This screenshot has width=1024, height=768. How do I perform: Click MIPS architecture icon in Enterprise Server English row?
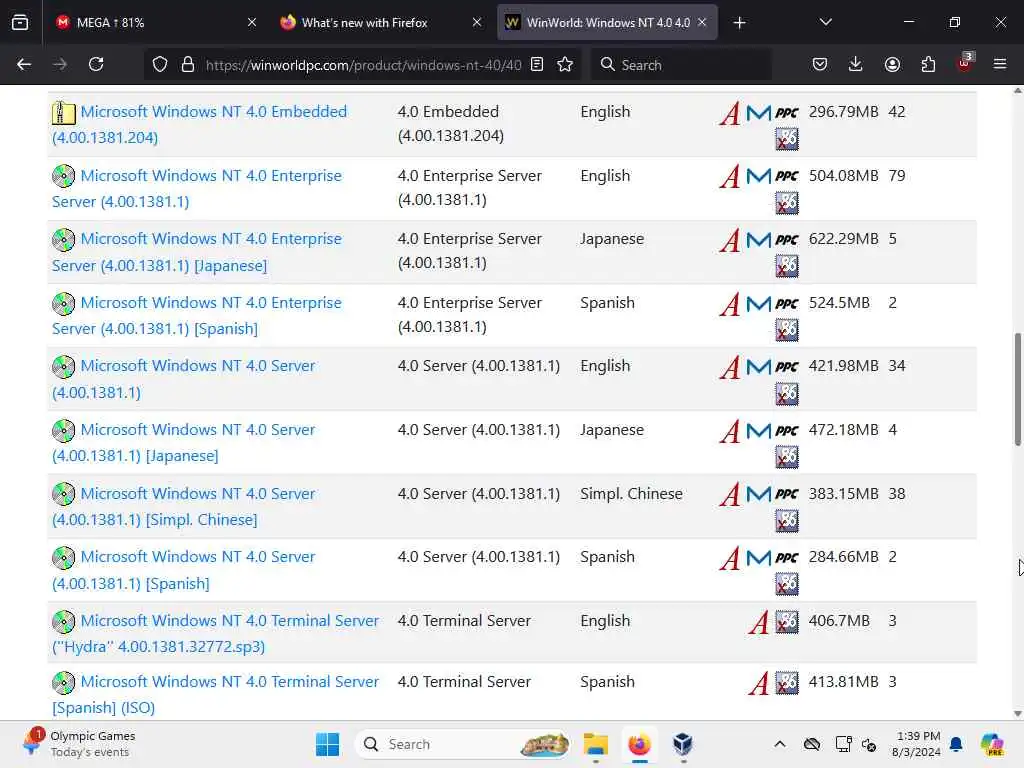(x=758, y=176)
